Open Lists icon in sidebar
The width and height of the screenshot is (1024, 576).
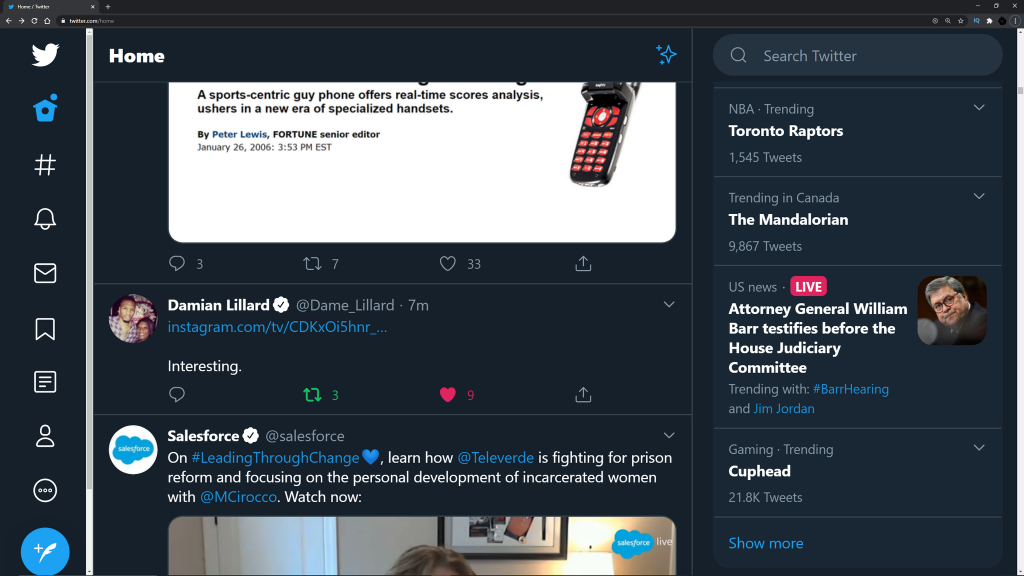pos(45,382)
